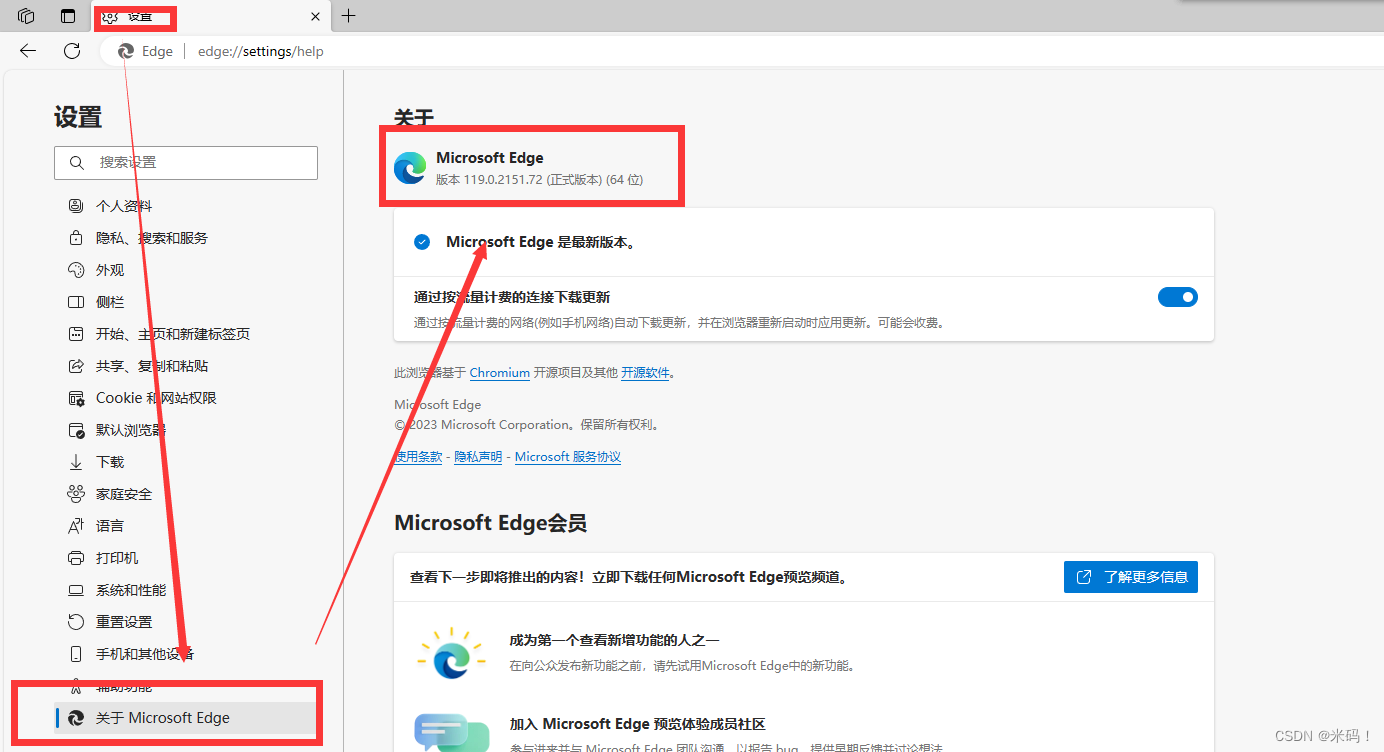The width and height of the screenshot is (1384, 752).
Task: Refresh the settings page
Action: point(72,51)
